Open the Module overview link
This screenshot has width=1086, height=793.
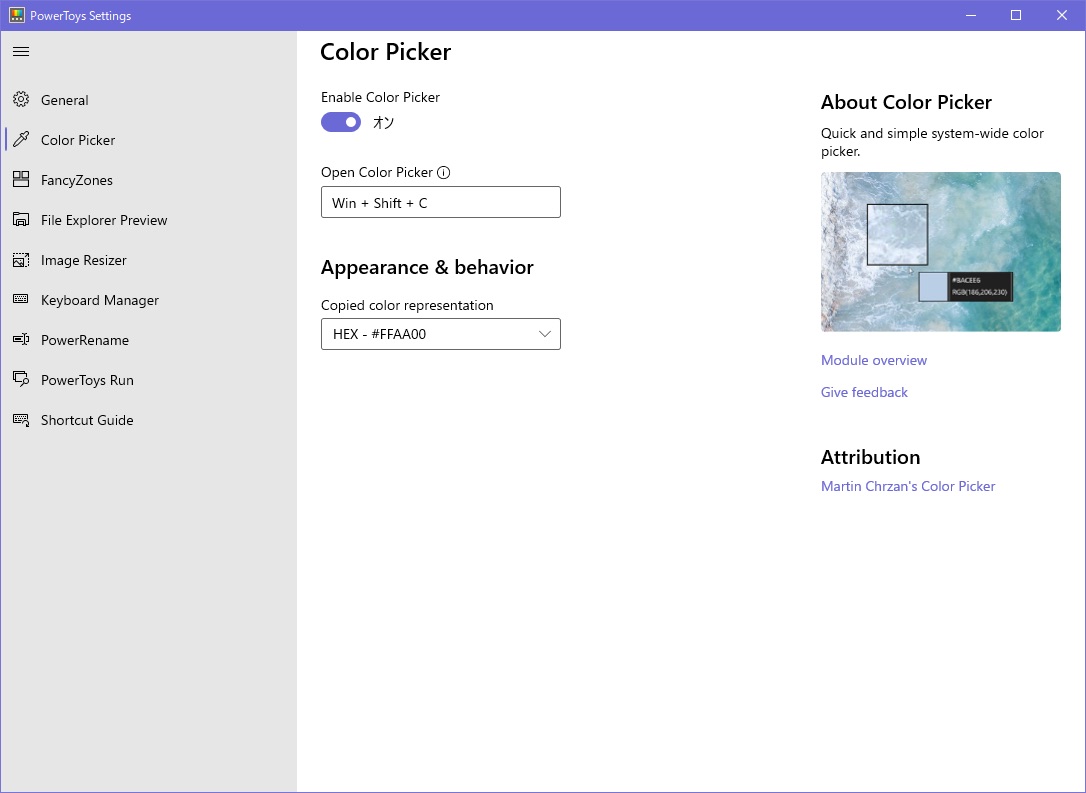873,360
